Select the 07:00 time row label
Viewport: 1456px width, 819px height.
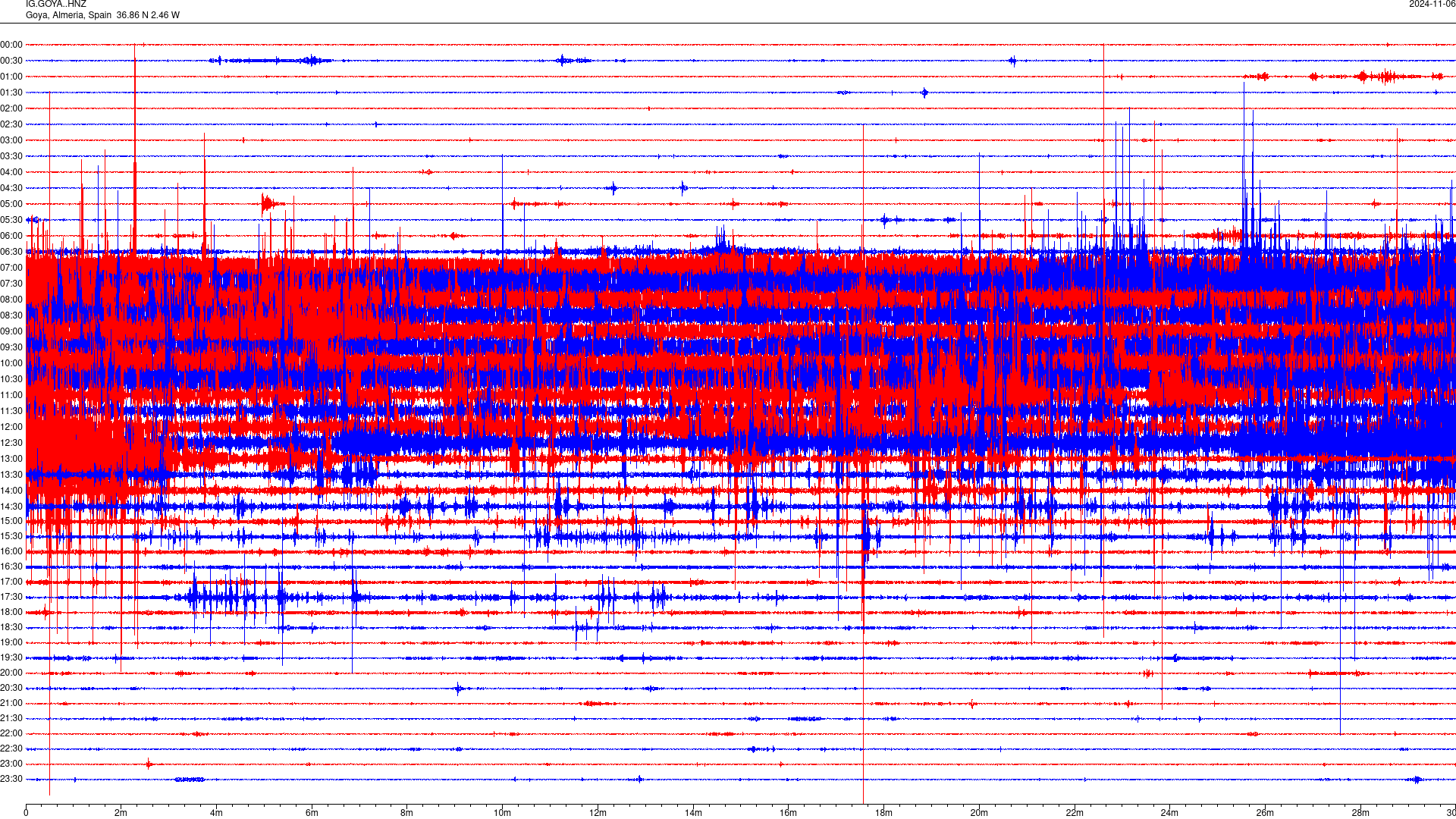click(11, 268)
